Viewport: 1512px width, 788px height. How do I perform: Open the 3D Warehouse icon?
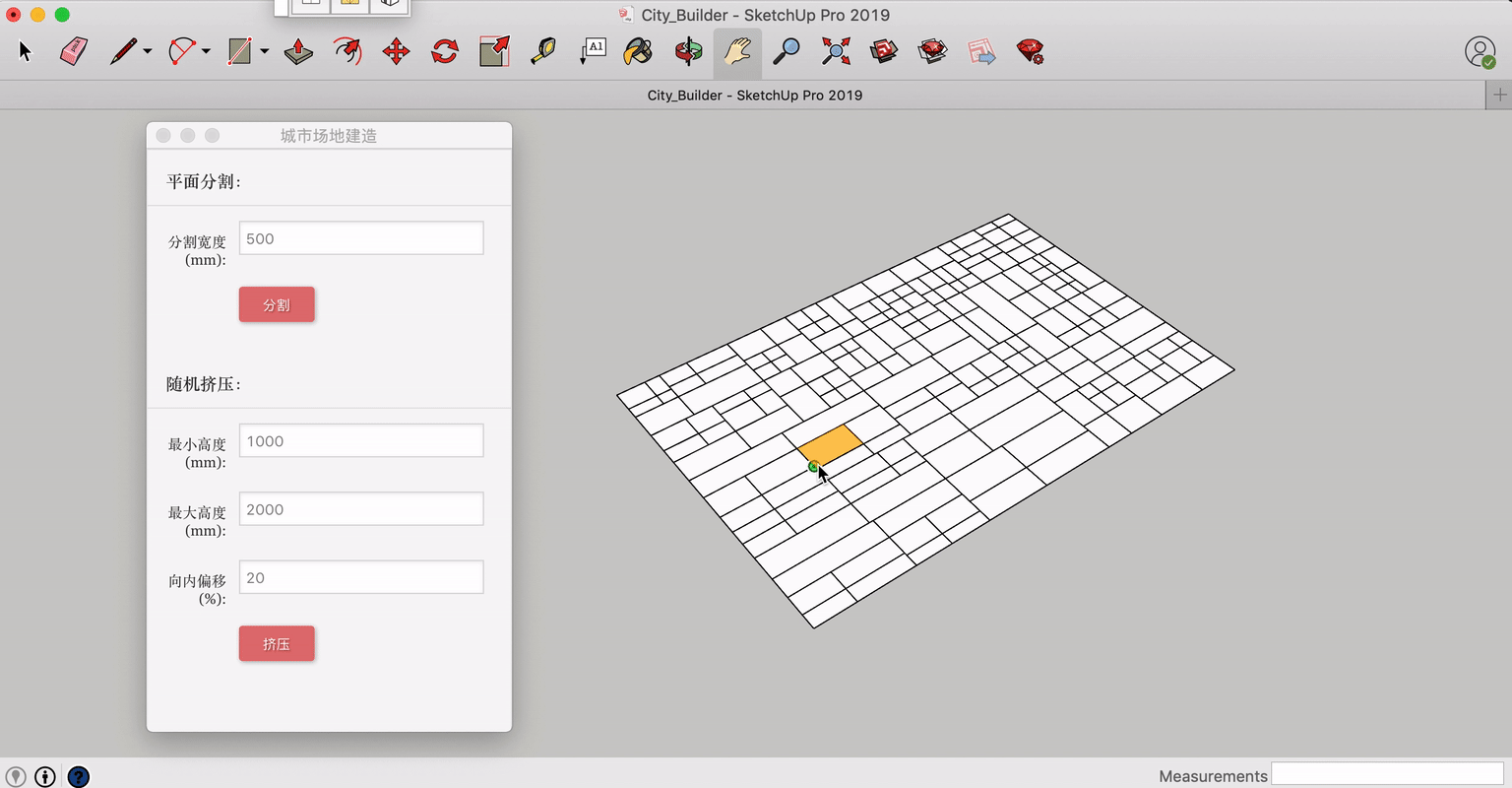click(x=884, y=51)
